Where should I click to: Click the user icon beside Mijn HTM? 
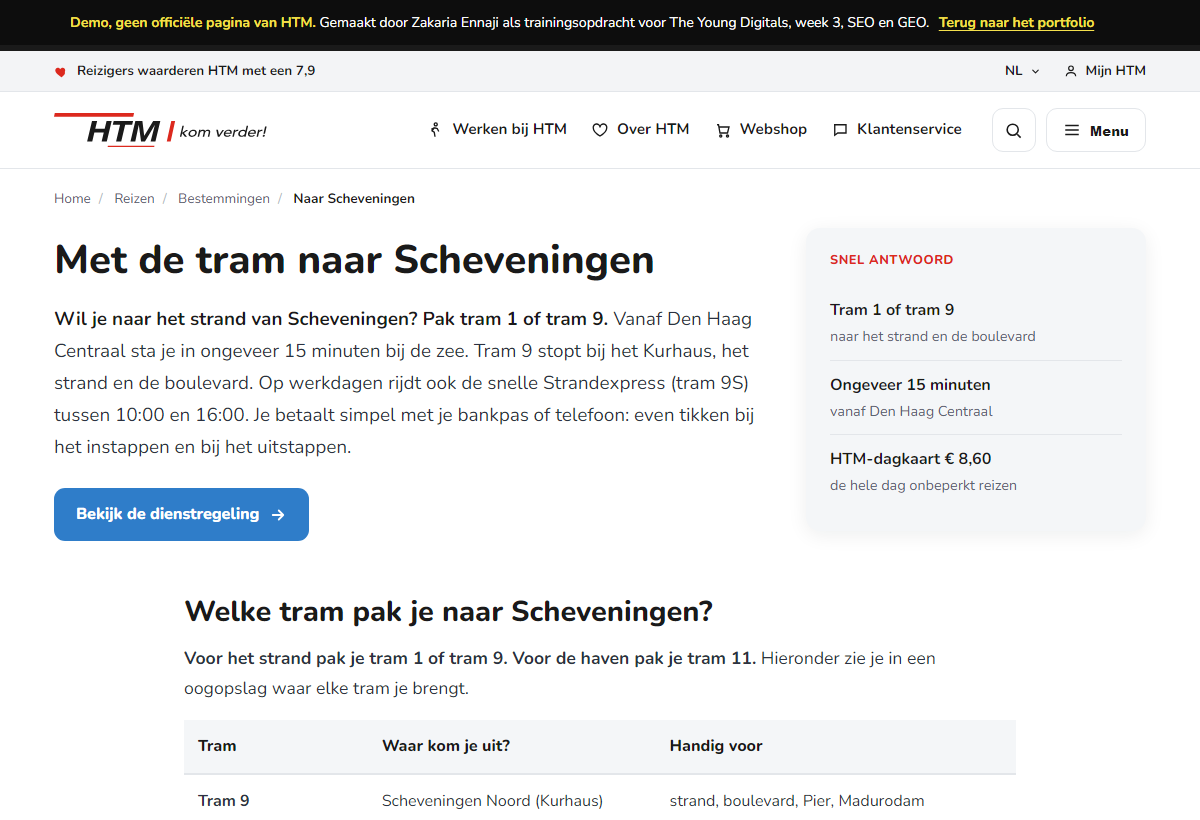(x=1071, y=71)
